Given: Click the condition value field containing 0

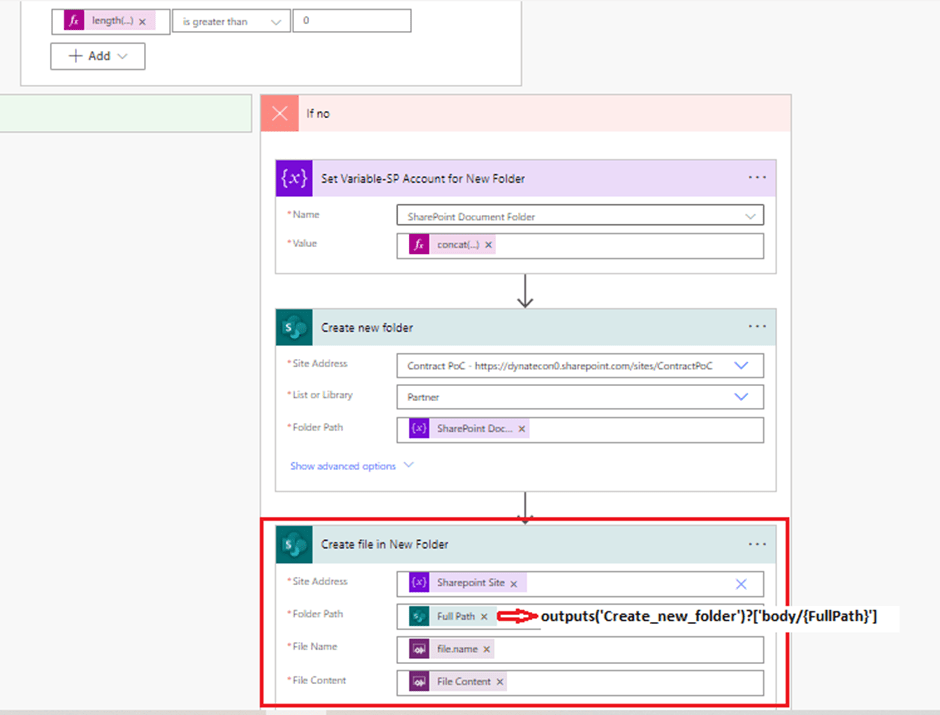Looking at the screenshot, I should point(351,21).
